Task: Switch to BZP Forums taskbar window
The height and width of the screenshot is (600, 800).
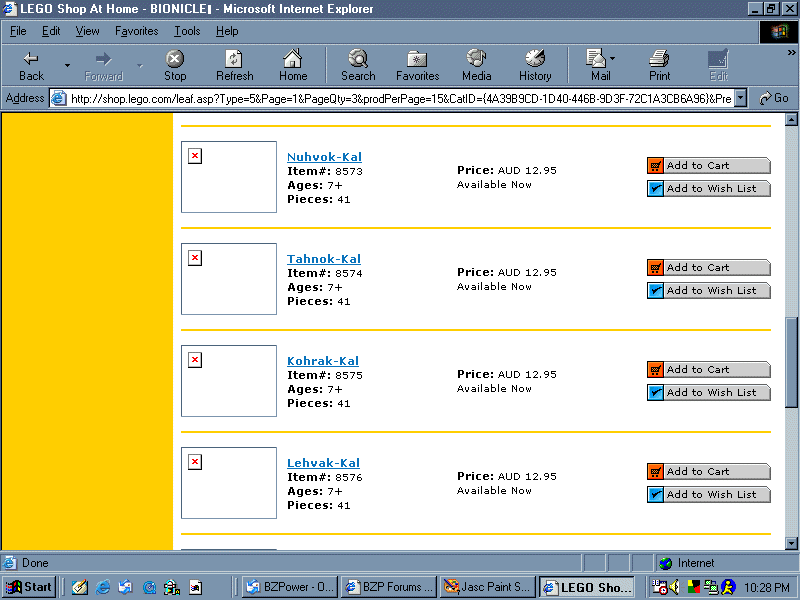Action: (389, 587)
